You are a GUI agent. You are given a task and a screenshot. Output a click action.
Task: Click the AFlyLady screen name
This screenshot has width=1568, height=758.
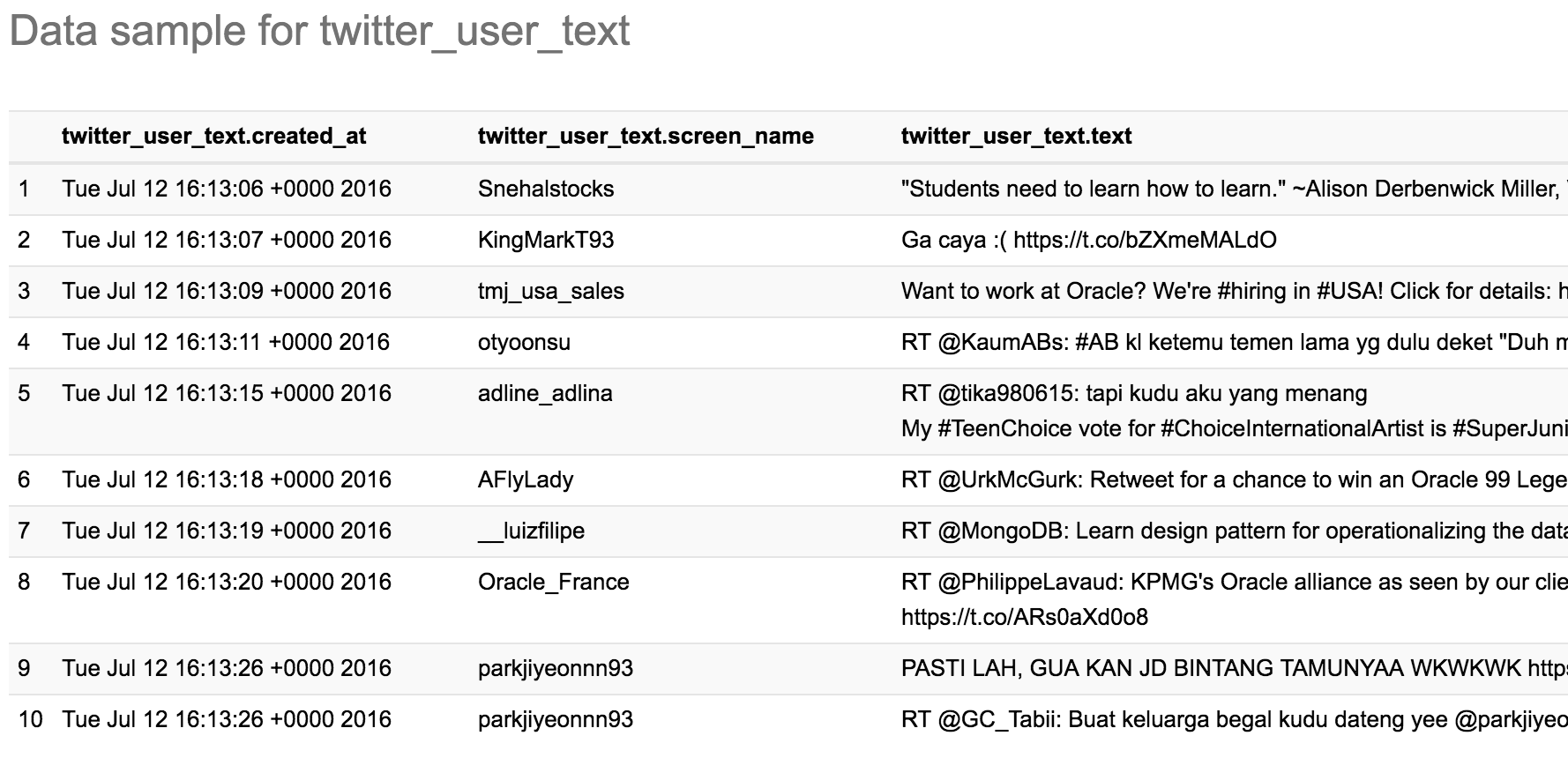pos(526,479)
